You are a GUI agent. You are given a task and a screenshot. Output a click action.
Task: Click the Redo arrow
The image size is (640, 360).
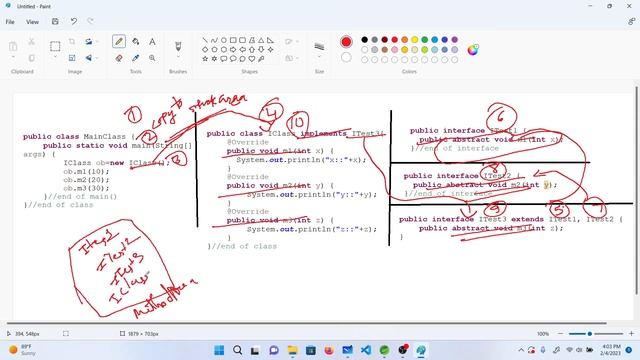[91, 22]
